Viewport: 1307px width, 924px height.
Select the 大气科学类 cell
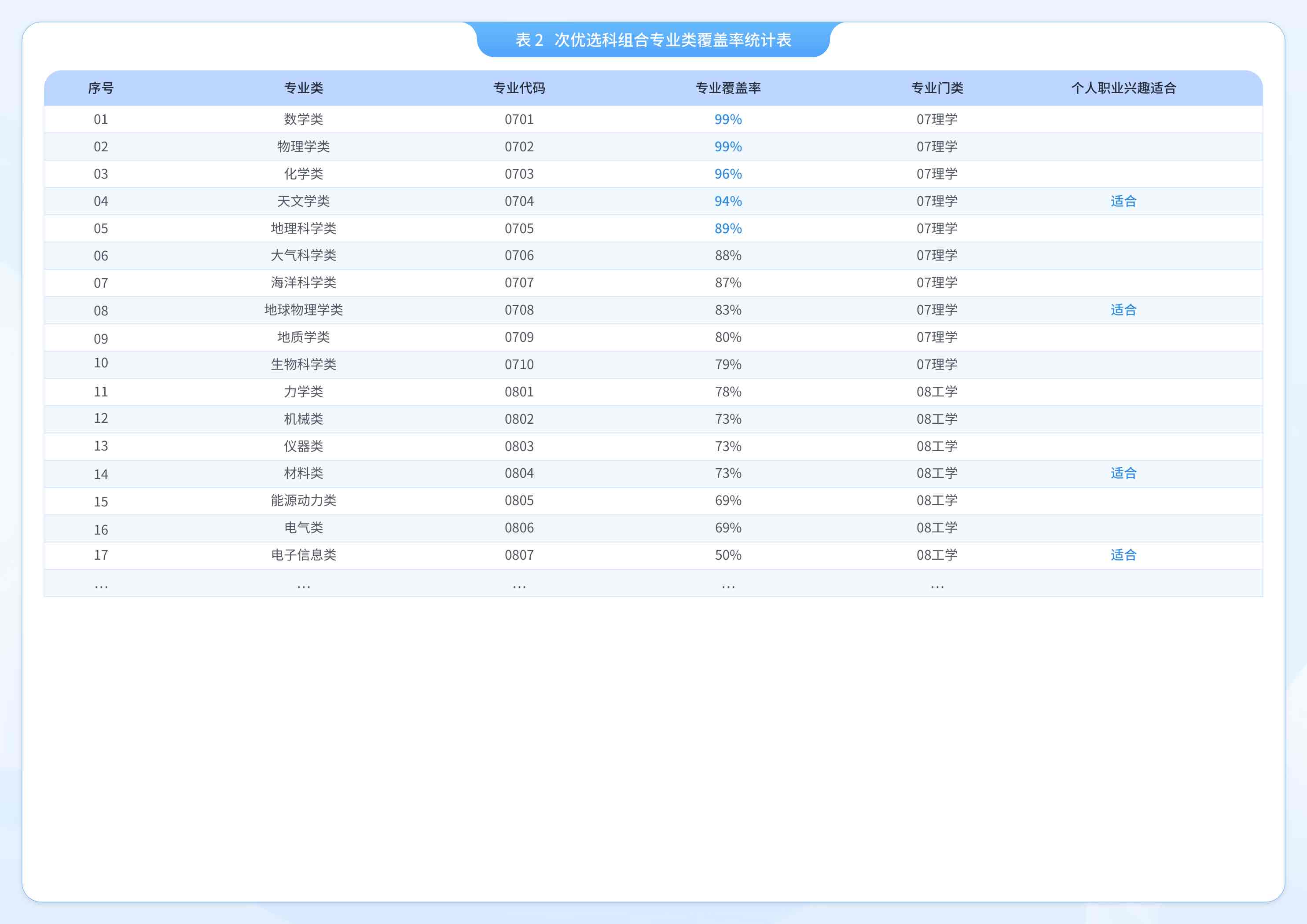tap(303, 256)
